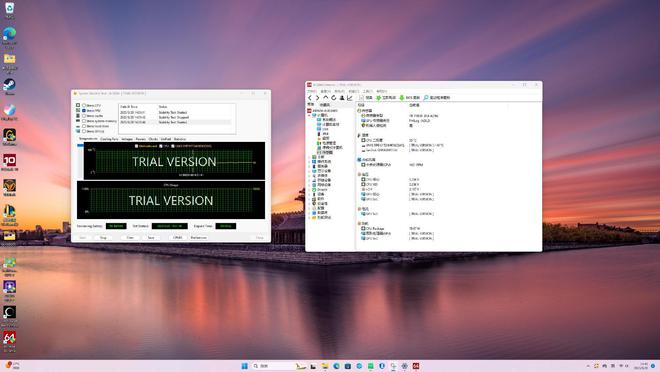Switch to the Cooling Fans tab
This screenshot has width=660, height=372.
[x=109, y=139]
